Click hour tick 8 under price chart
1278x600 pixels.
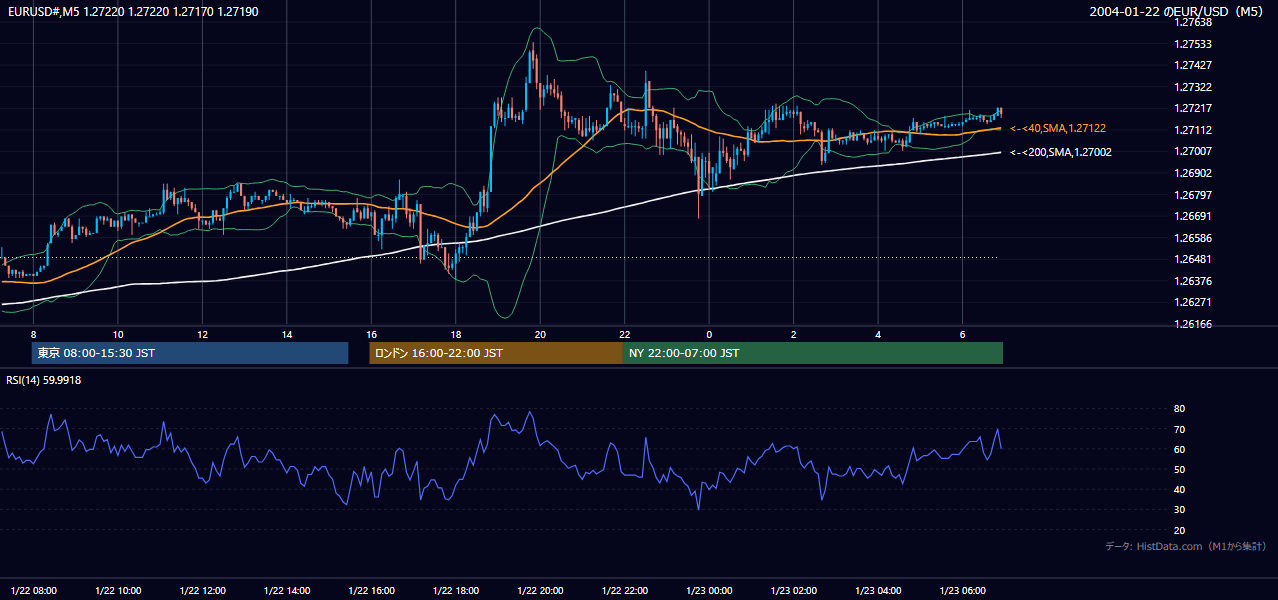(x=34, y=334)
